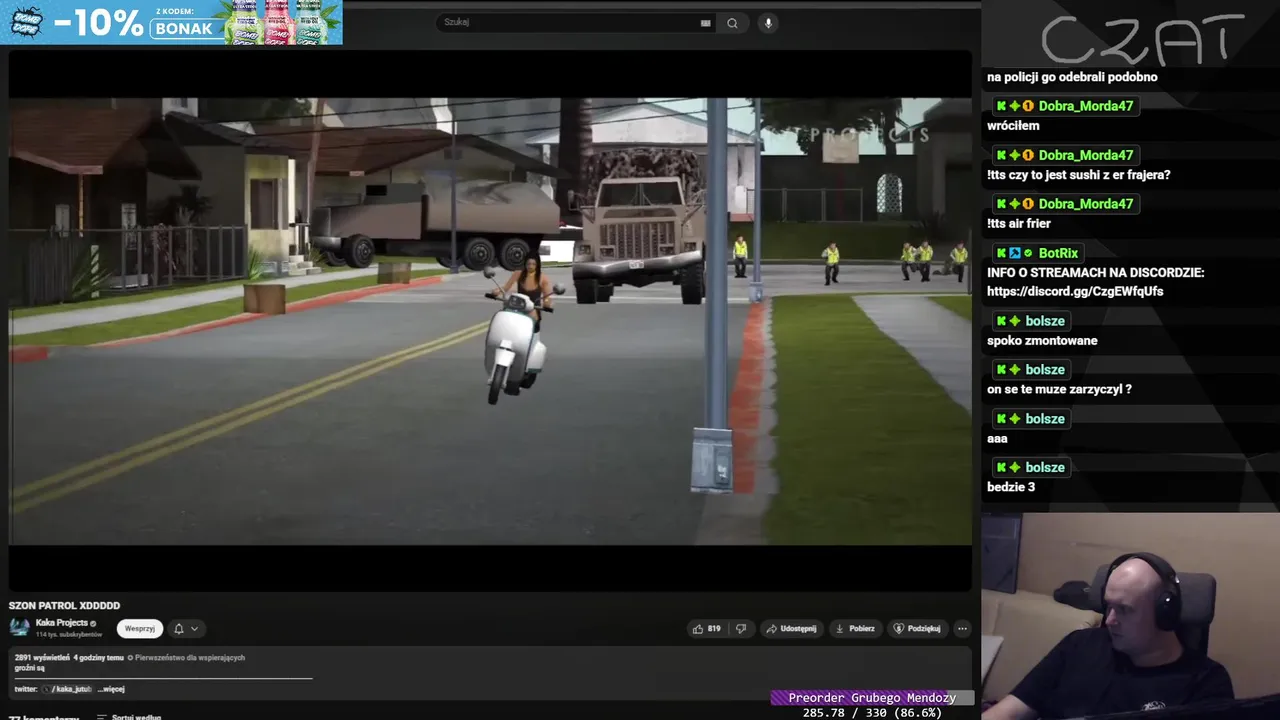Click the 2891 wyświetleń view count

[42, 658]
